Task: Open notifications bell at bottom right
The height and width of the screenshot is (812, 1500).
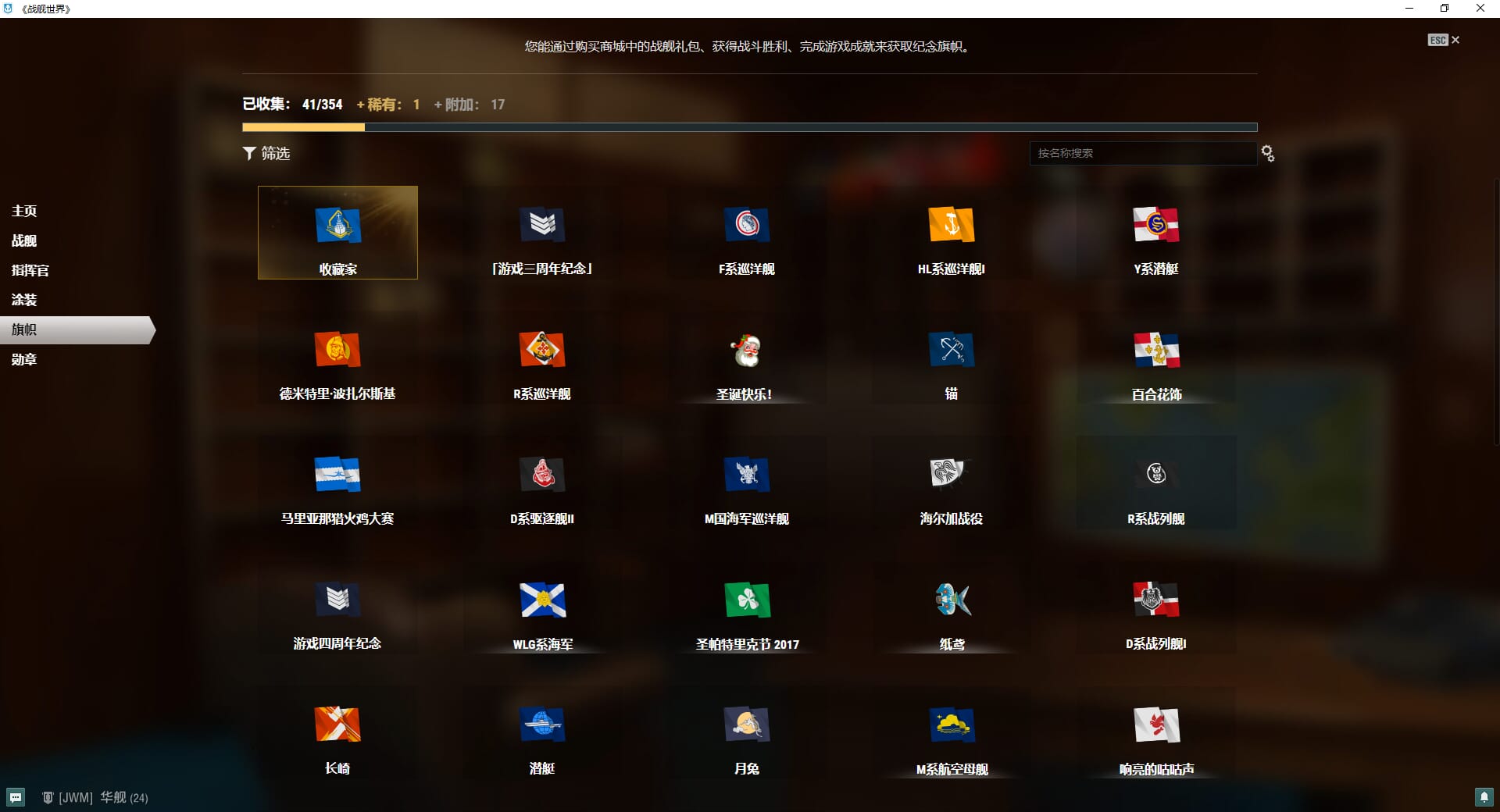Action: pos(1483,797)
